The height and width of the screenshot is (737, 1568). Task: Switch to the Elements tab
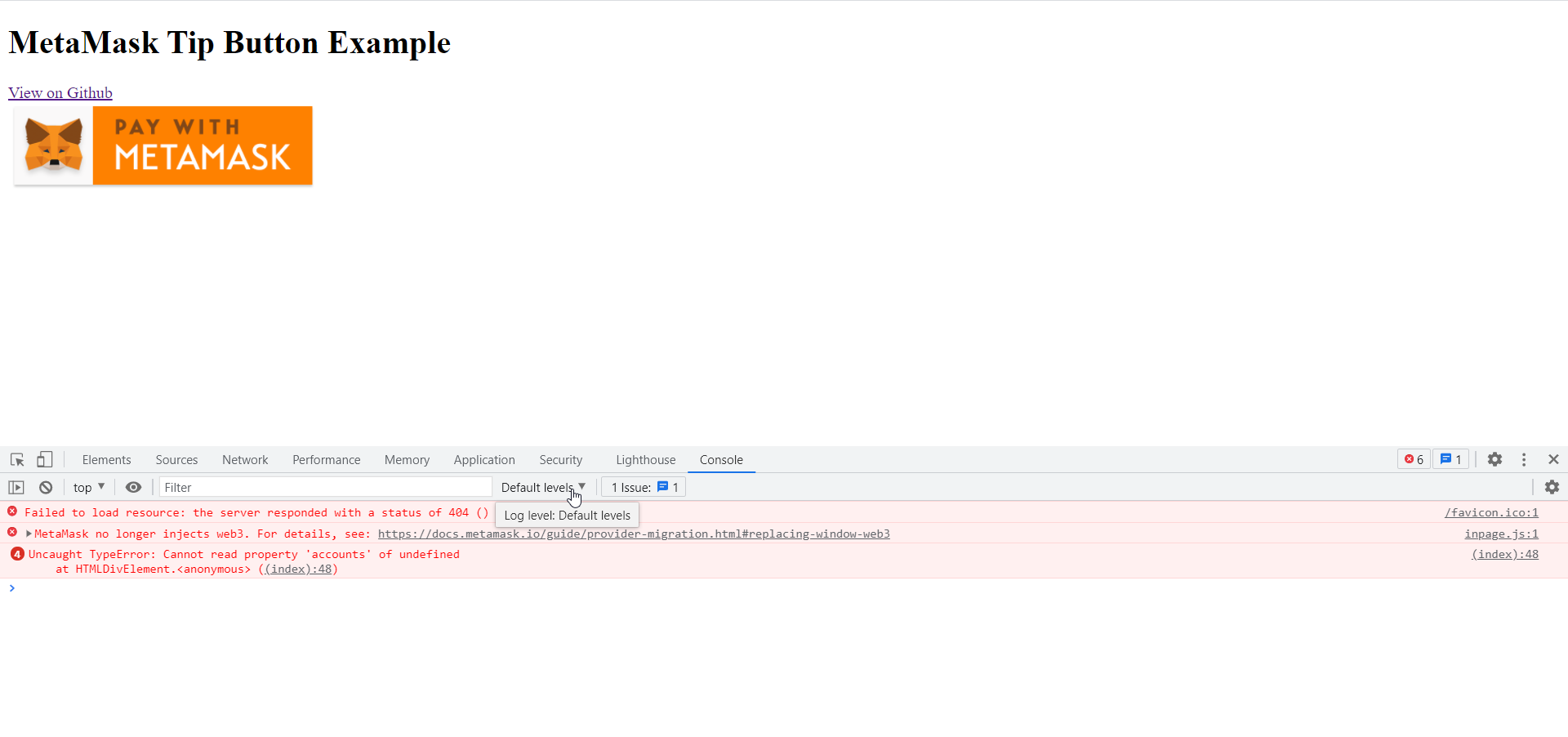point(106,460)
